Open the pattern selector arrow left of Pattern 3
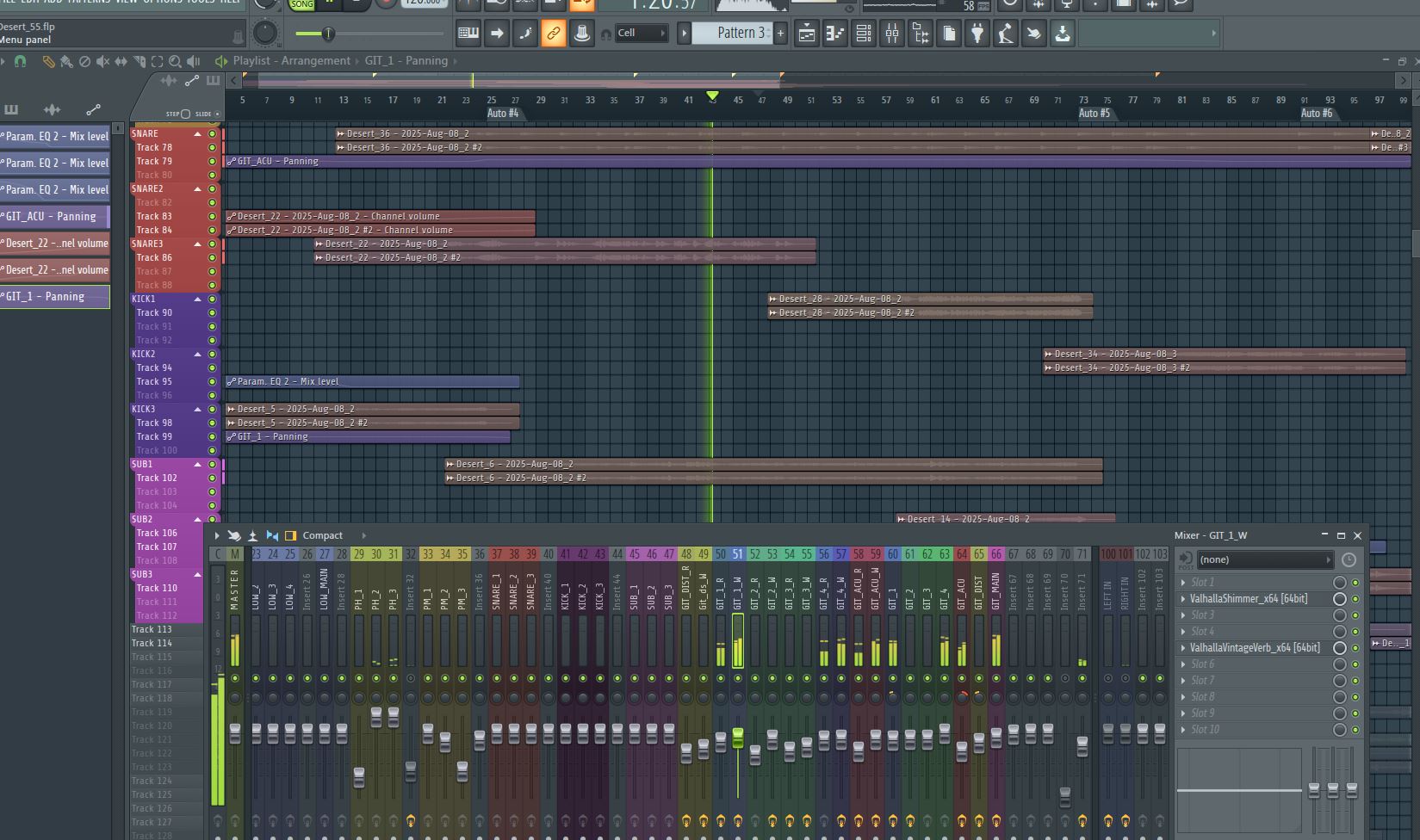Viewport: 1420px width, 840px height. point(685,34)
